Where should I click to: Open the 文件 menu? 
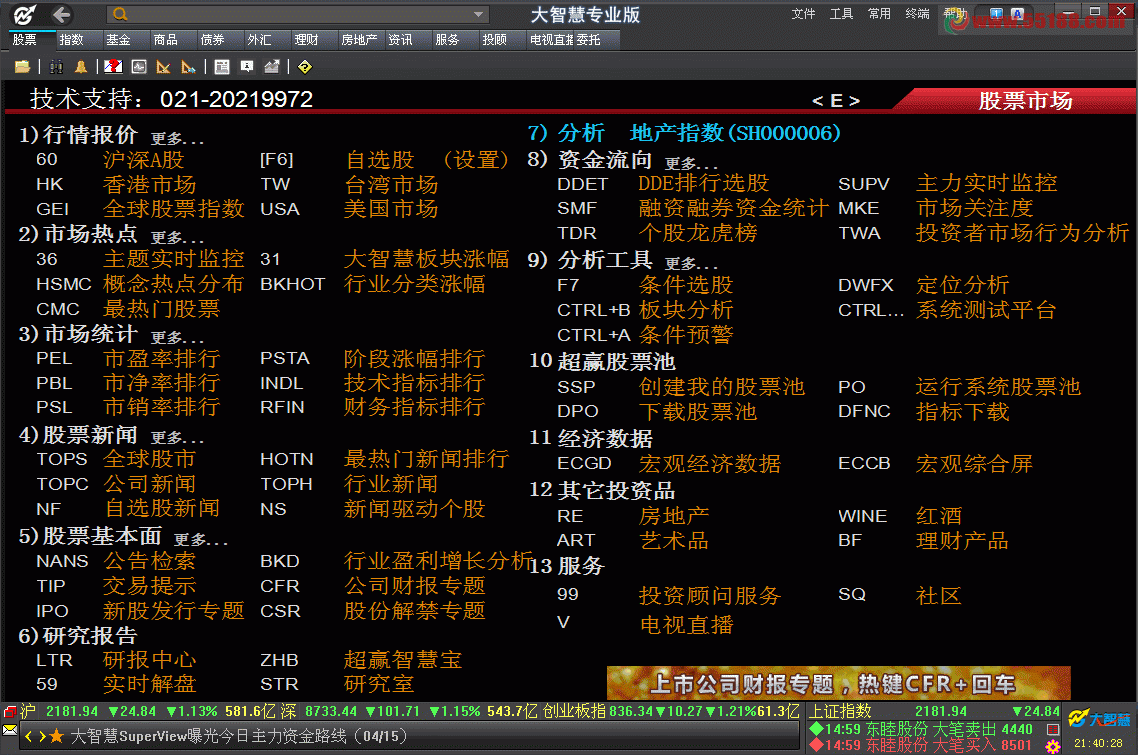pos(803,14)
